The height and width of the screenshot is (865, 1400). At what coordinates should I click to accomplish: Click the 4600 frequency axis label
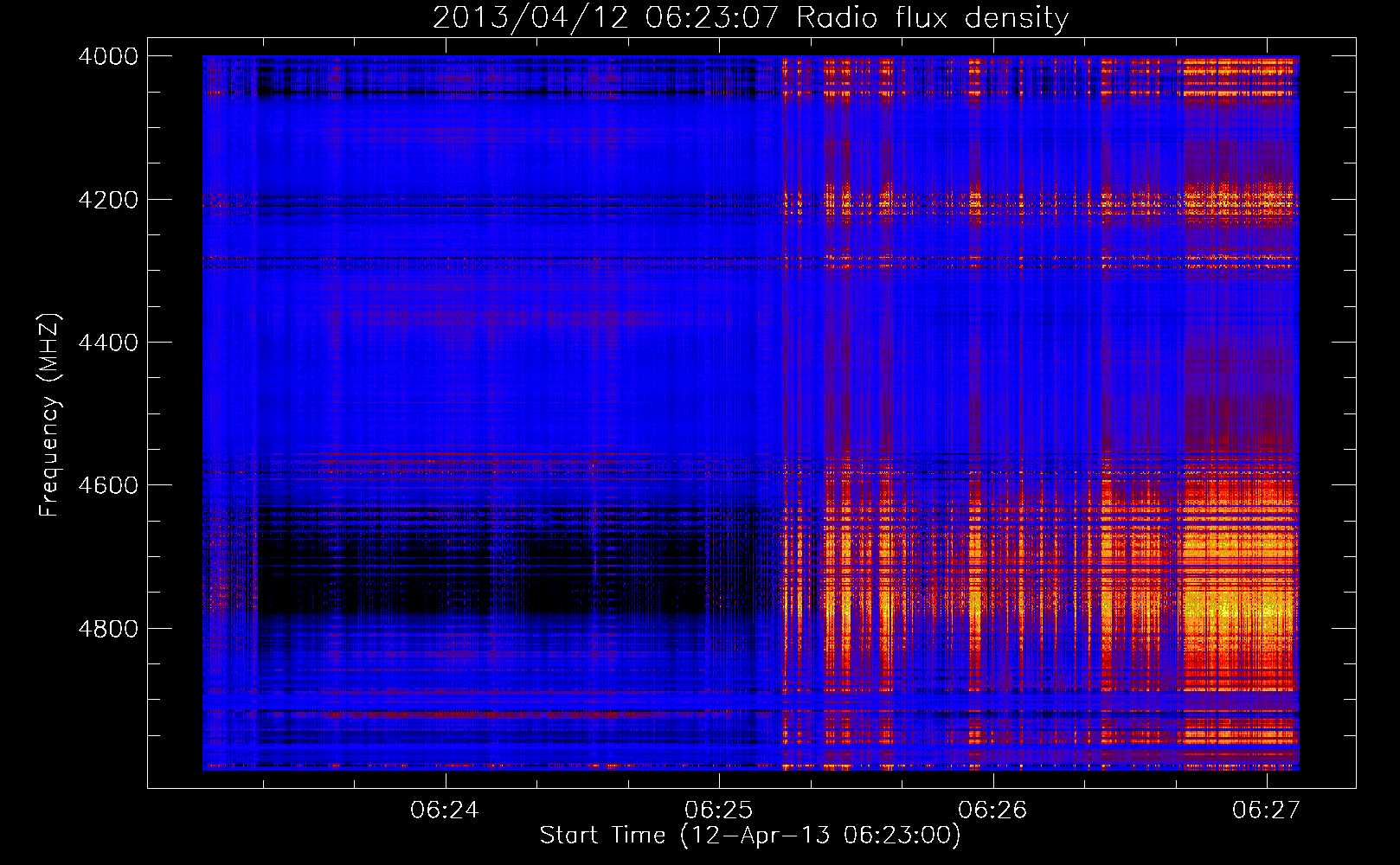[108, 485]
